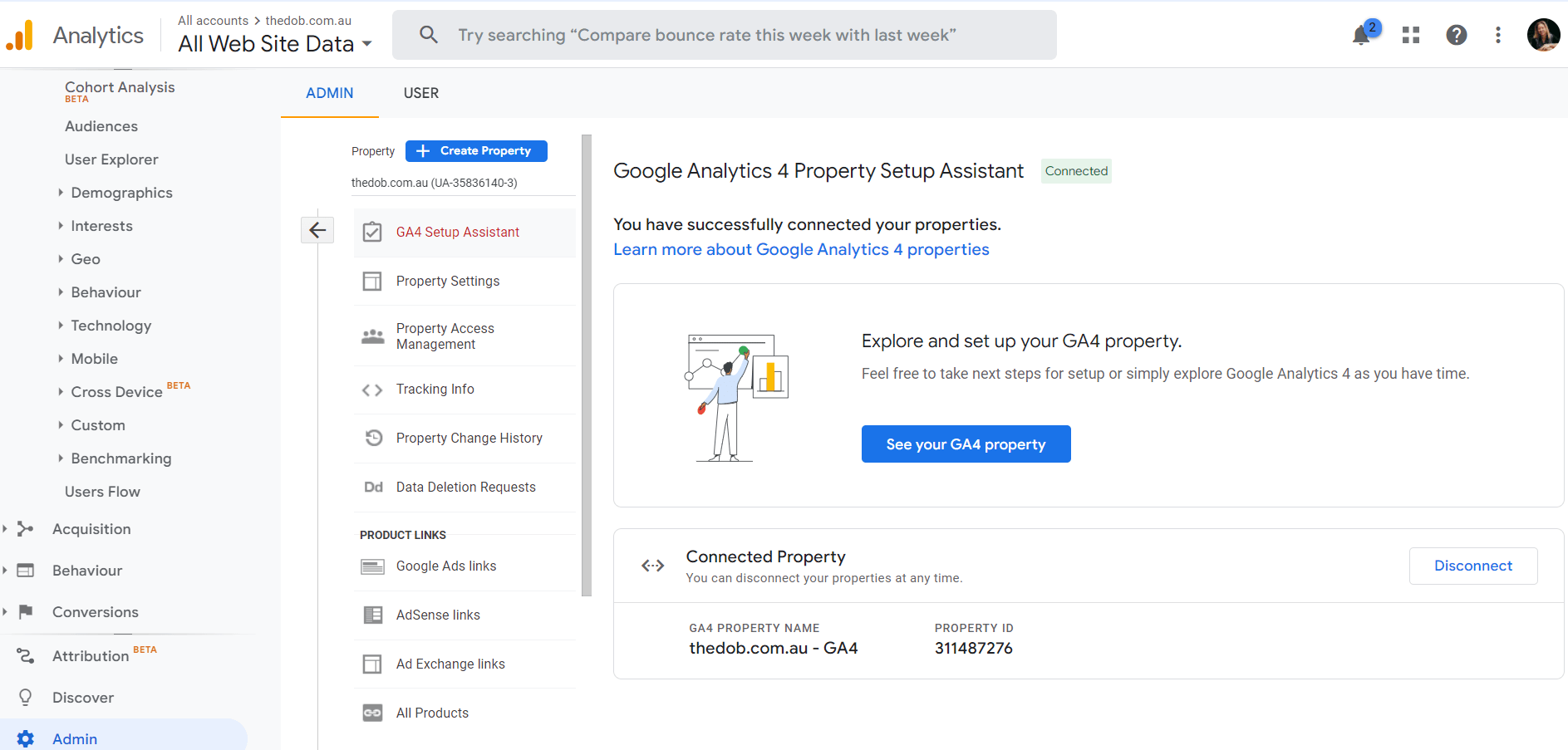Open the account profile avatar

(1544, 35)
